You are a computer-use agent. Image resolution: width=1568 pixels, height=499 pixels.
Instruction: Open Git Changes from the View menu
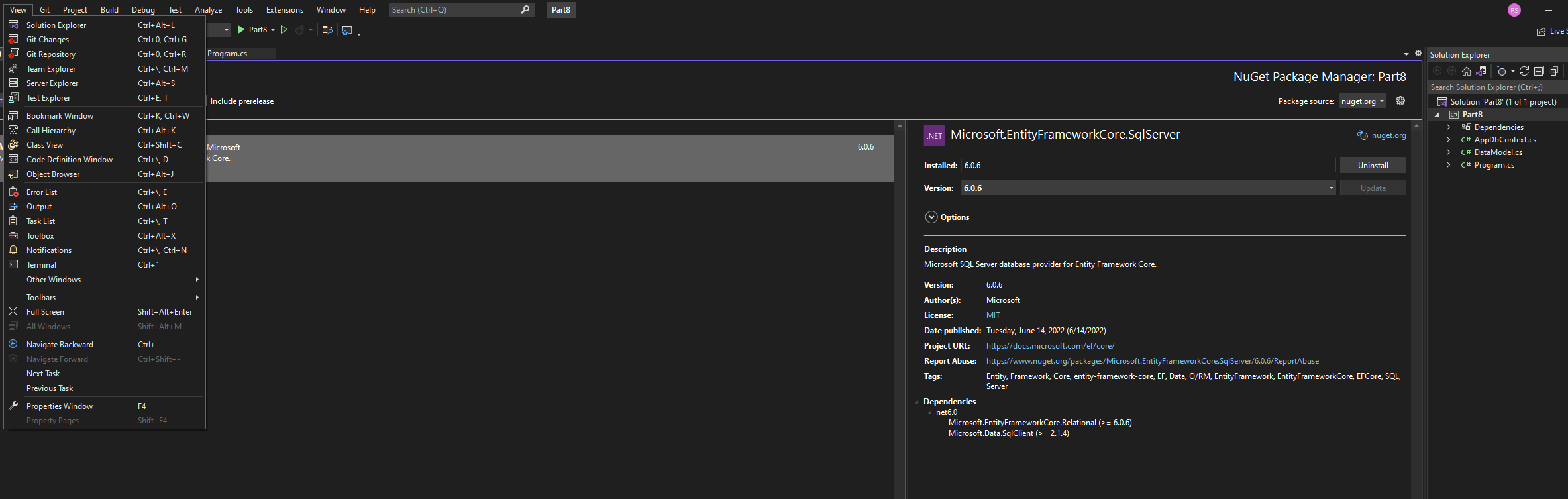(x=105, y=40)
